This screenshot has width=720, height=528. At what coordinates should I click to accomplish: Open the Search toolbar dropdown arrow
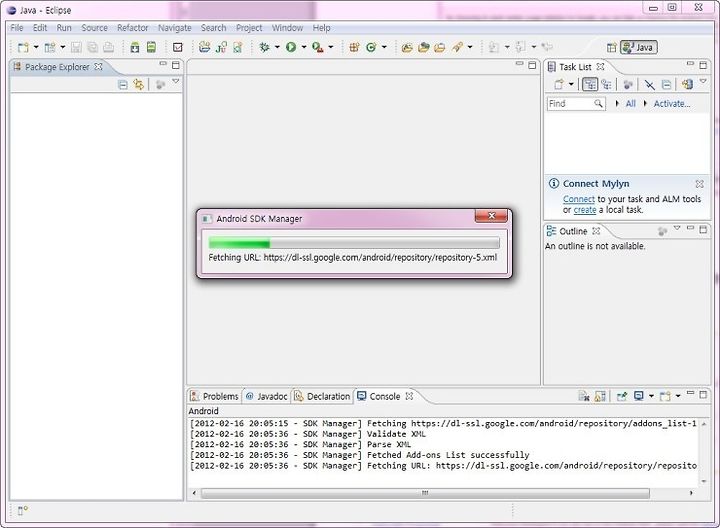[x=470, y=47]
